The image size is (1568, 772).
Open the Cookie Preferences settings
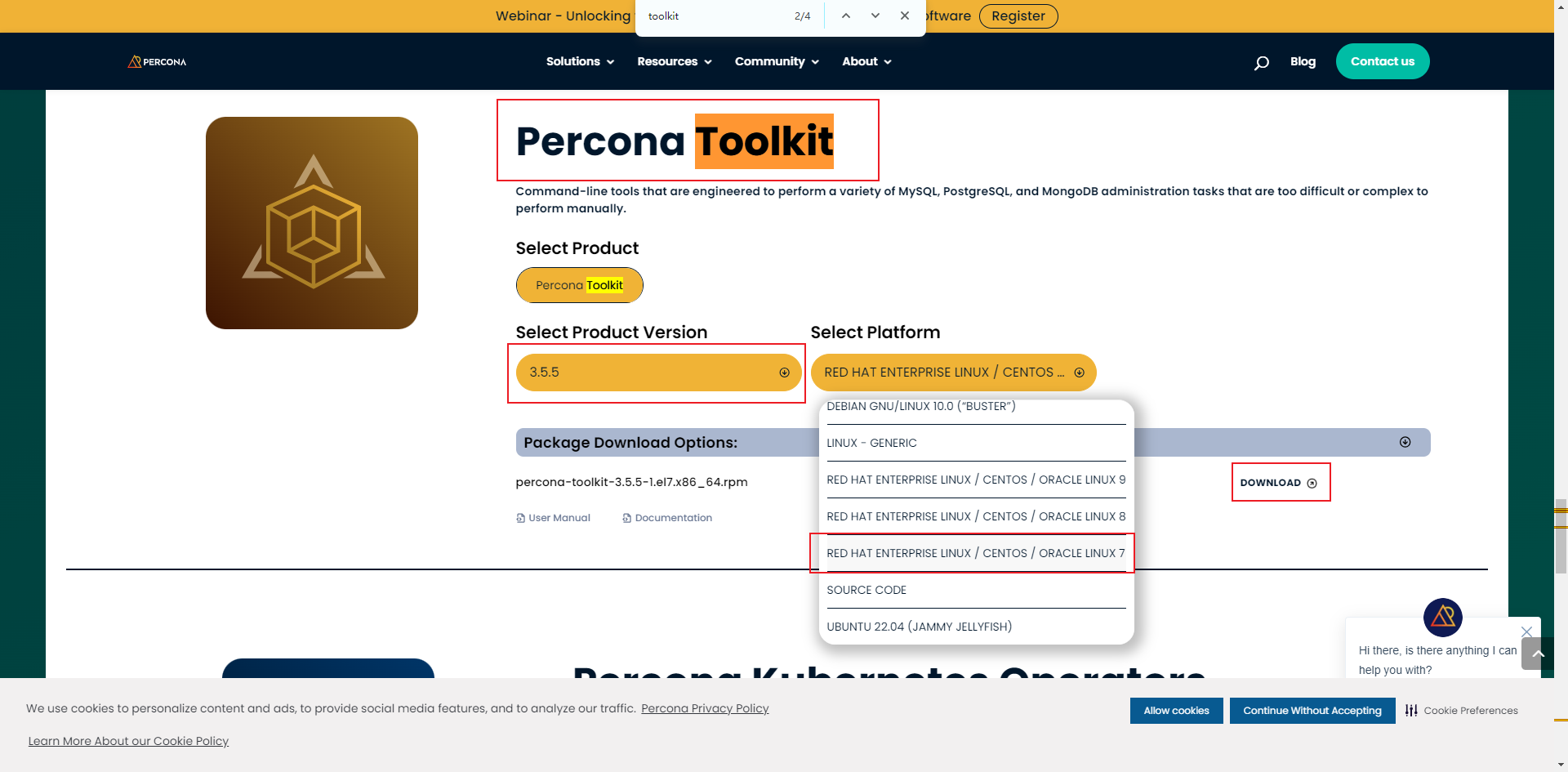1462,711
